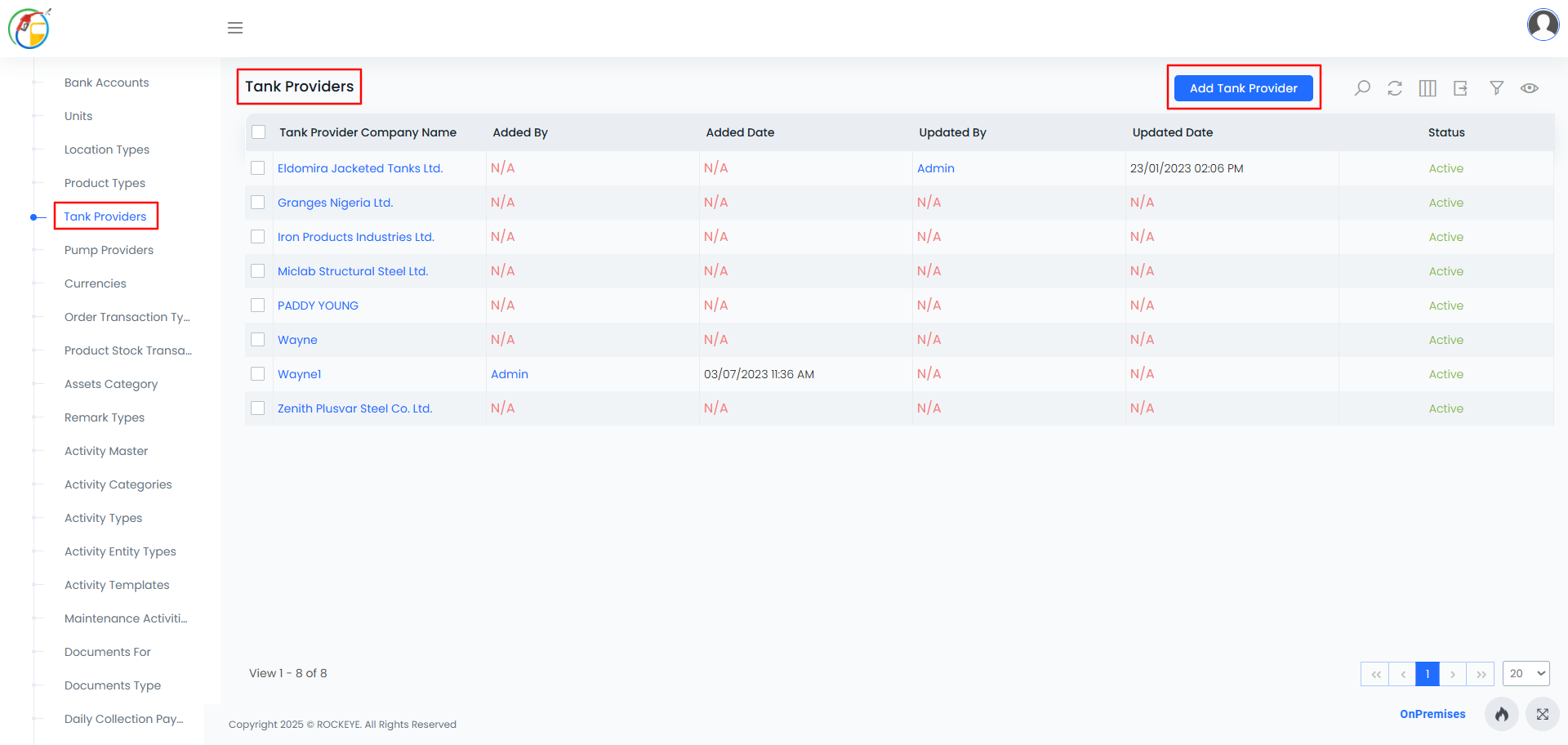1568x745 pixels.
Task: Open Location Types in sidebar
Action: point(107,149)
